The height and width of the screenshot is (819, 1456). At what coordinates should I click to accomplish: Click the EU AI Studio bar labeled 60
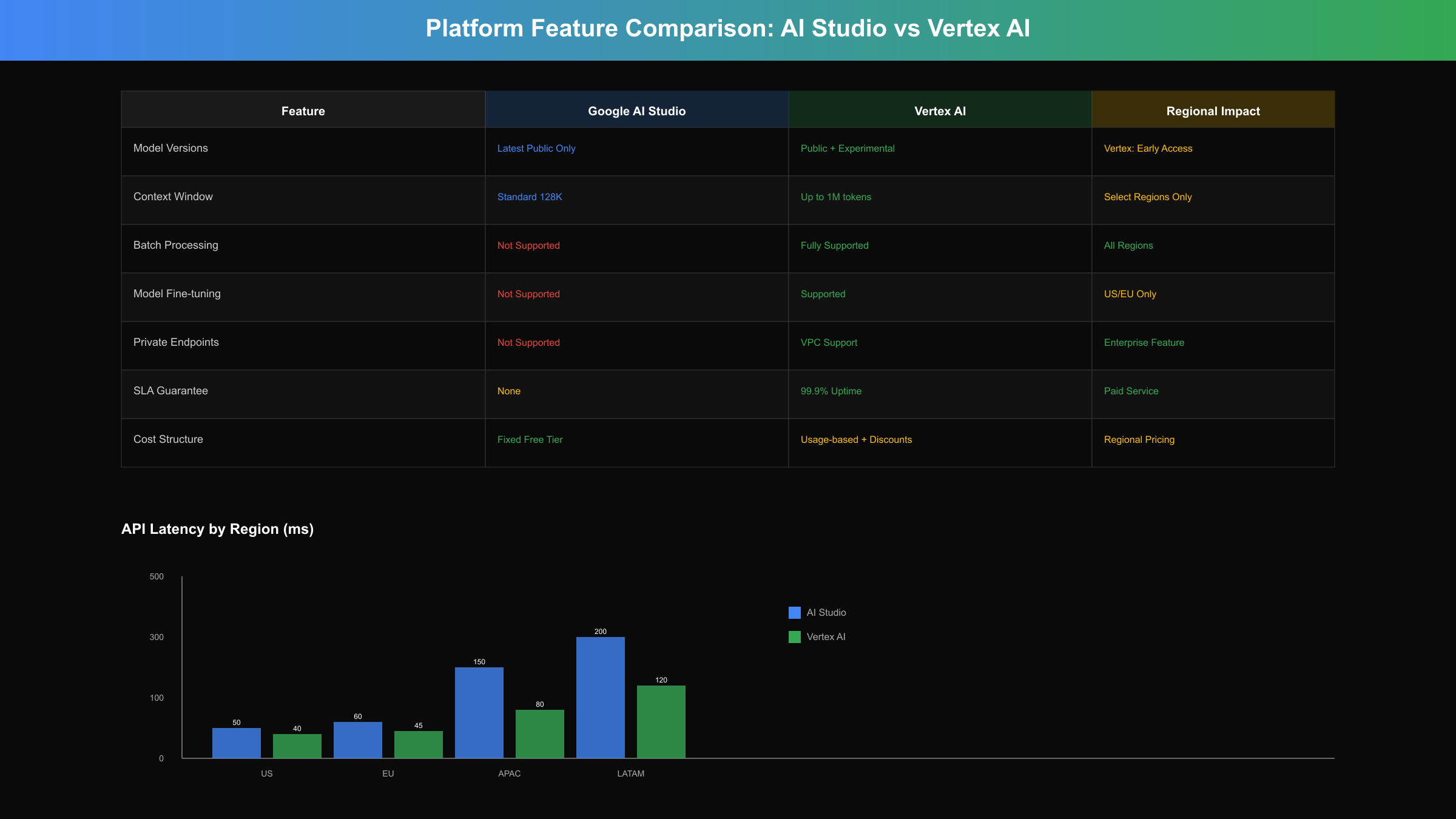coord(358,740)
